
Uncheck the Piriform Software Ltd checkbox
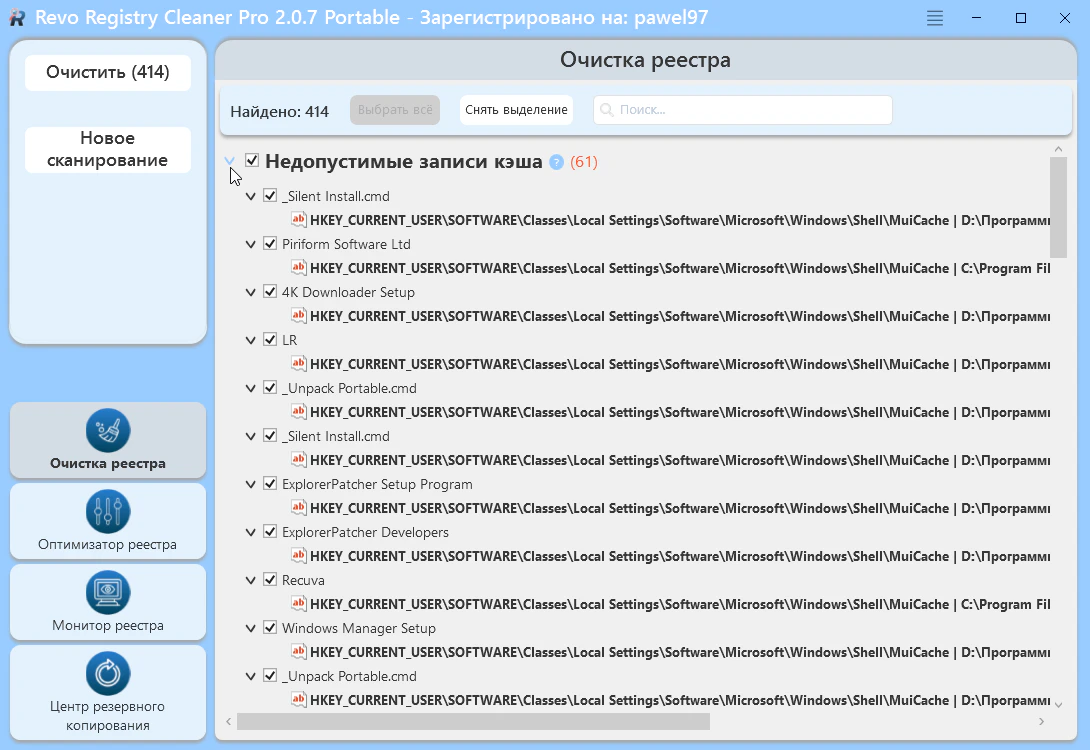(270, 244)
